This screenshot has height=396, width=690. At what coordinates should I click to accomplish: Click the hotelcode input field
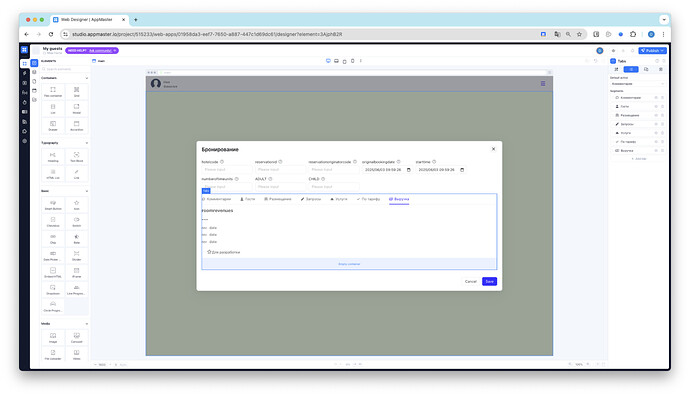pos(226,169)
